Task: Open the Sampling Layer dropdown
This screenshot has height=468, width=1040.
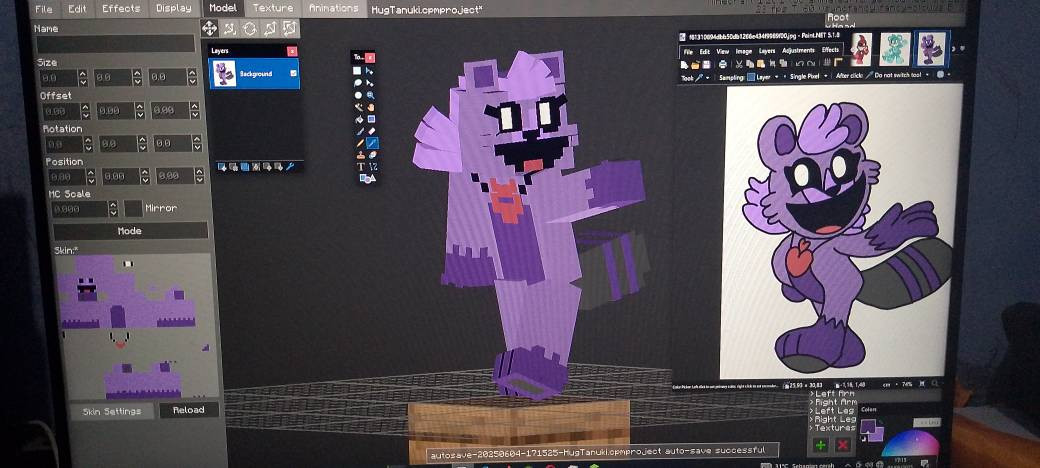Action: point(763,78)
